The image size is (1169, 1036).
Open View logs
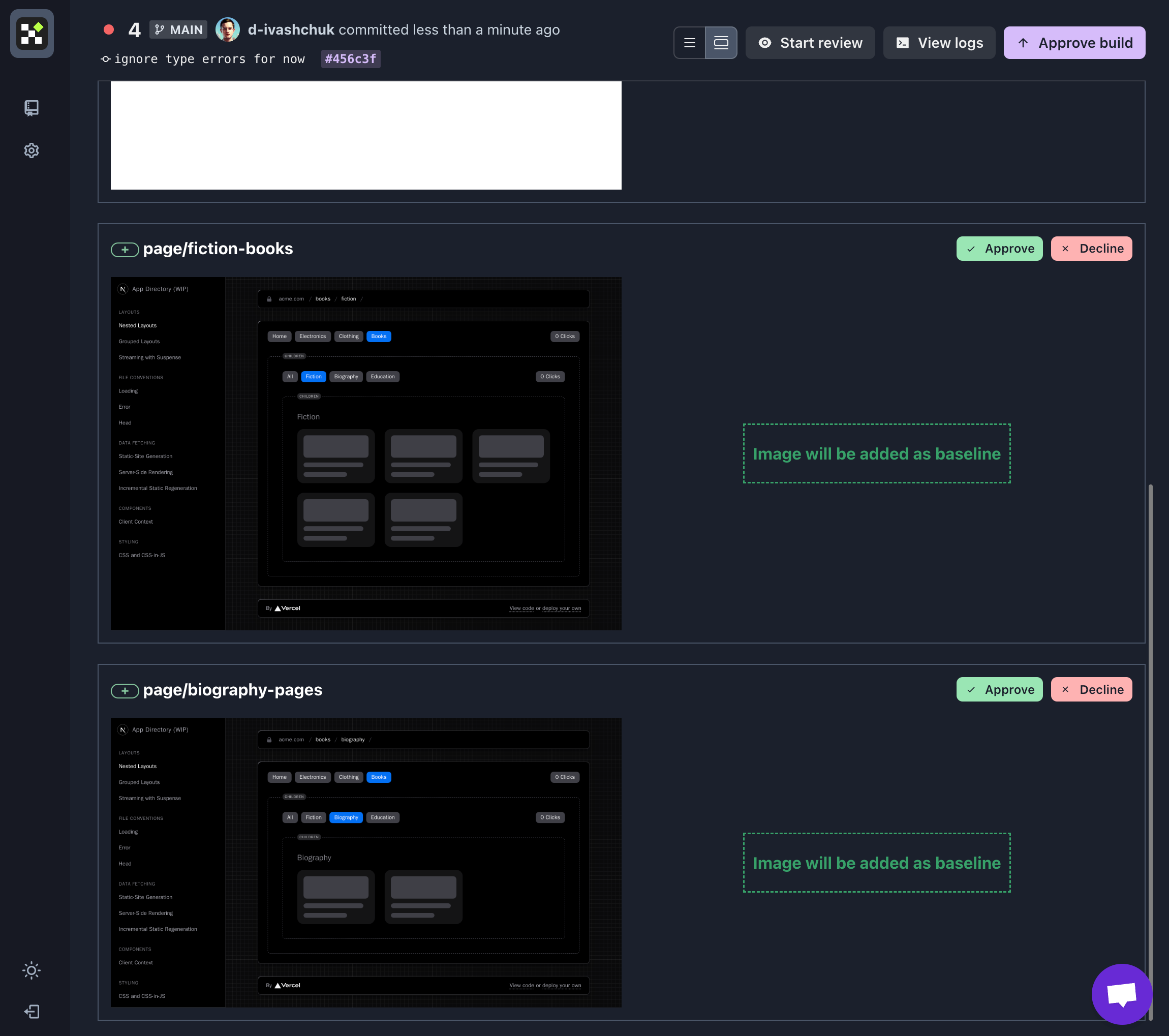(x=939, y=43)
